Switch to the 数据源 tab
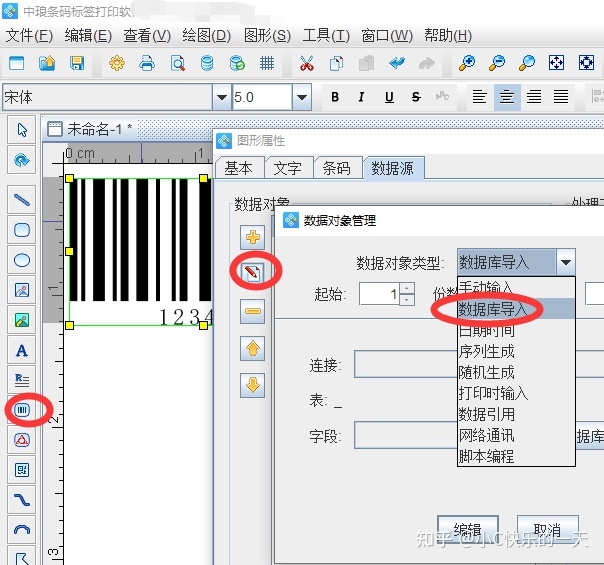The height and width of the screenshot is (565, 604). 393,168
